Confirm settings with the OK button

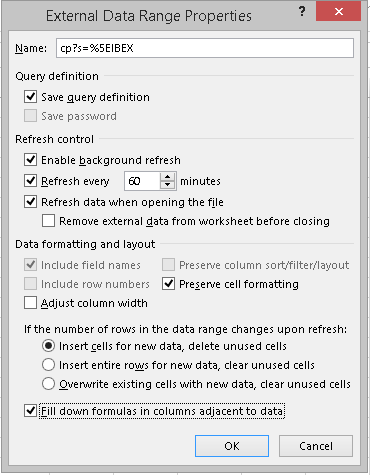232,446
